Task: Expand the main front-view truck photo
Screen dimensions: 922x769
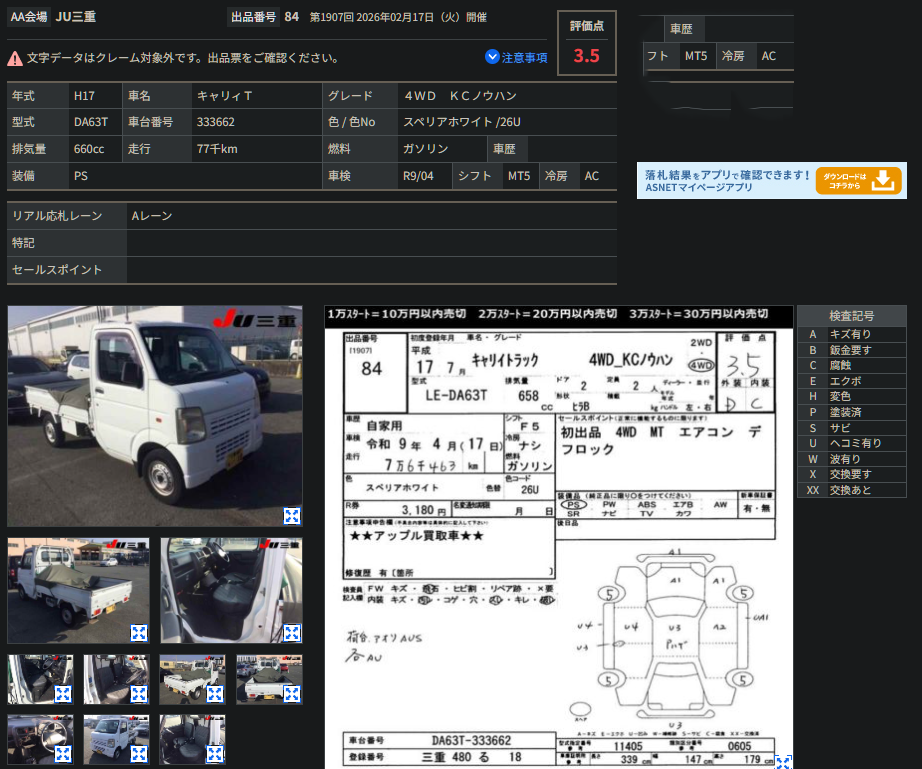Action: (292, 516)
